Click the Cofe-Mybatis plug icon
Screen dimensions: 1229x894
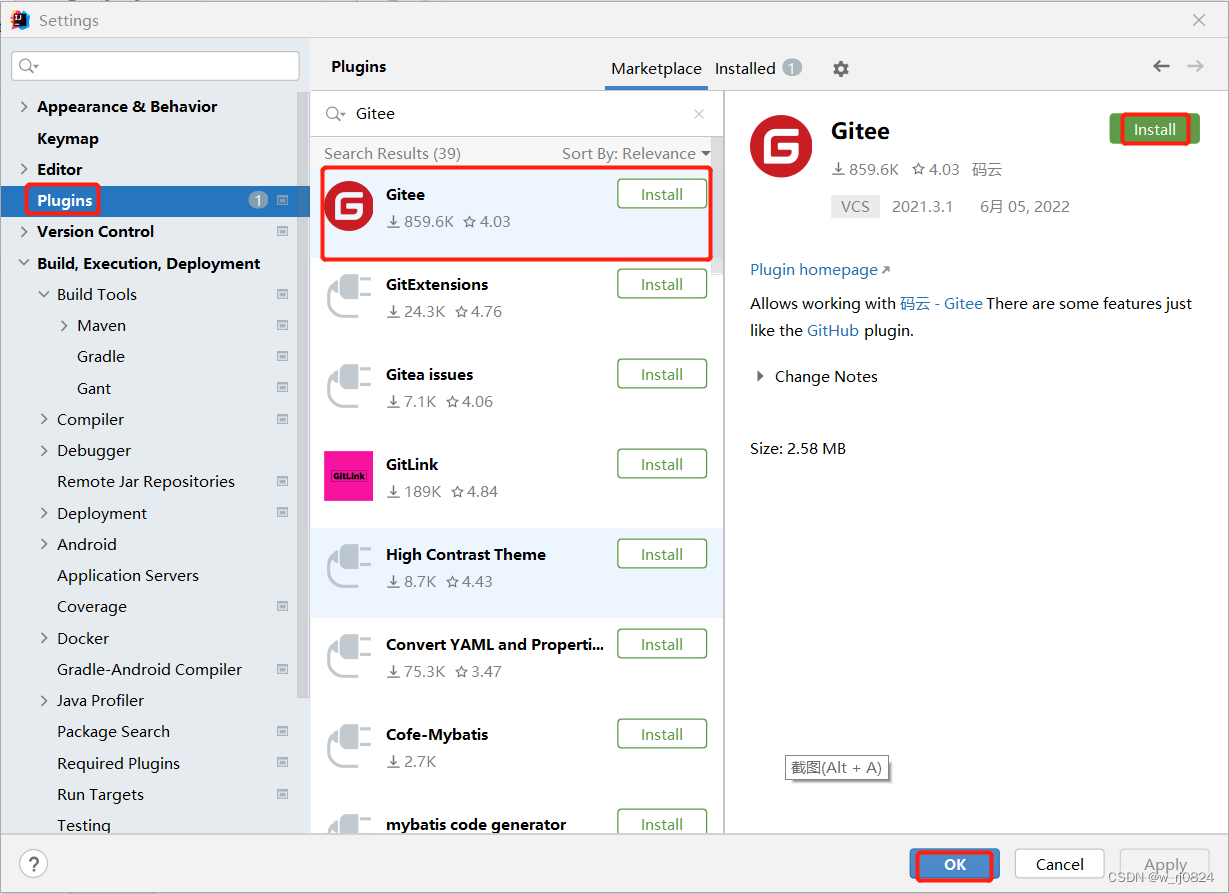[x=349, y=747]
